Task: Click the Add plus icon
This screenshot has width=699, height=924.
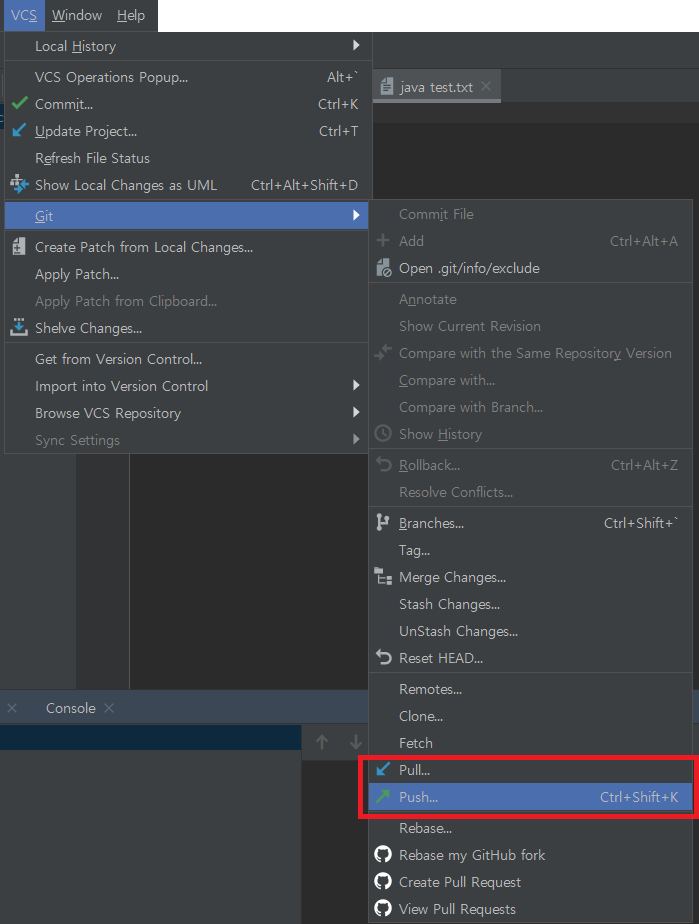Action: 383,240
